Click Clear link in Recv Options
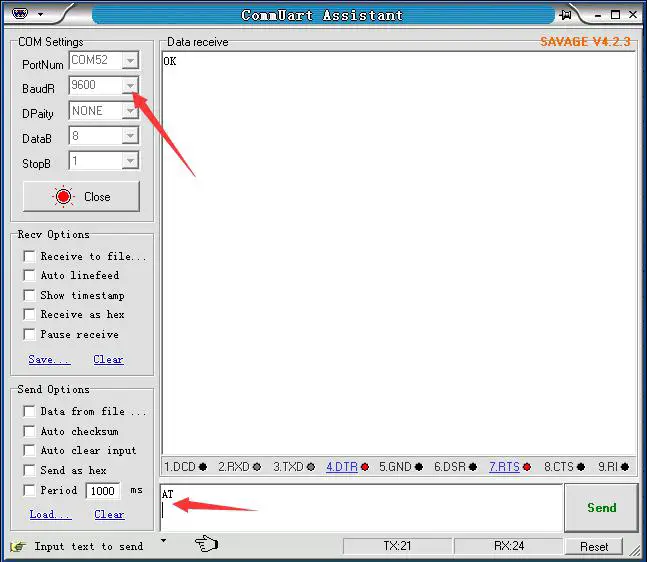The width and height of the screenshot is (647, 562). coord(108,359)
